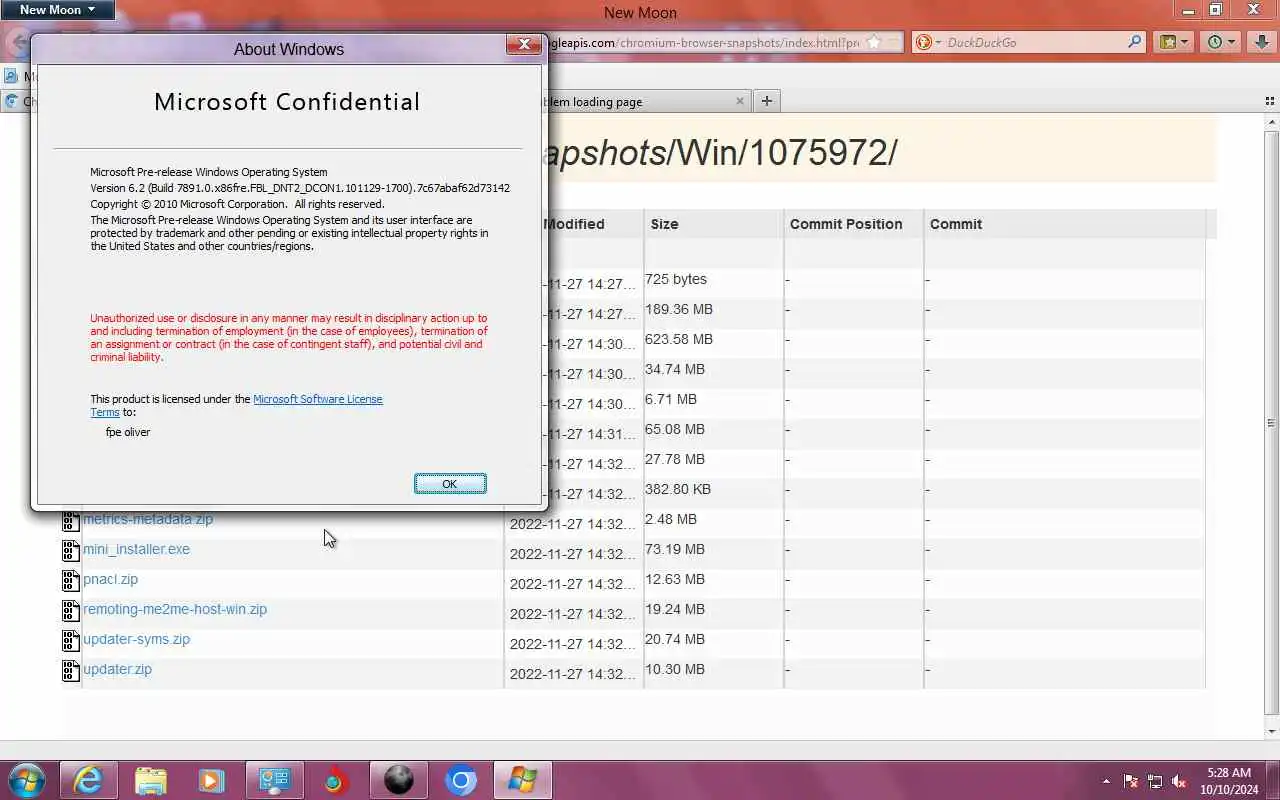Open the updater-syms.zip link
The height and width of the screenshot is (800, 1280).
point(136,639)
